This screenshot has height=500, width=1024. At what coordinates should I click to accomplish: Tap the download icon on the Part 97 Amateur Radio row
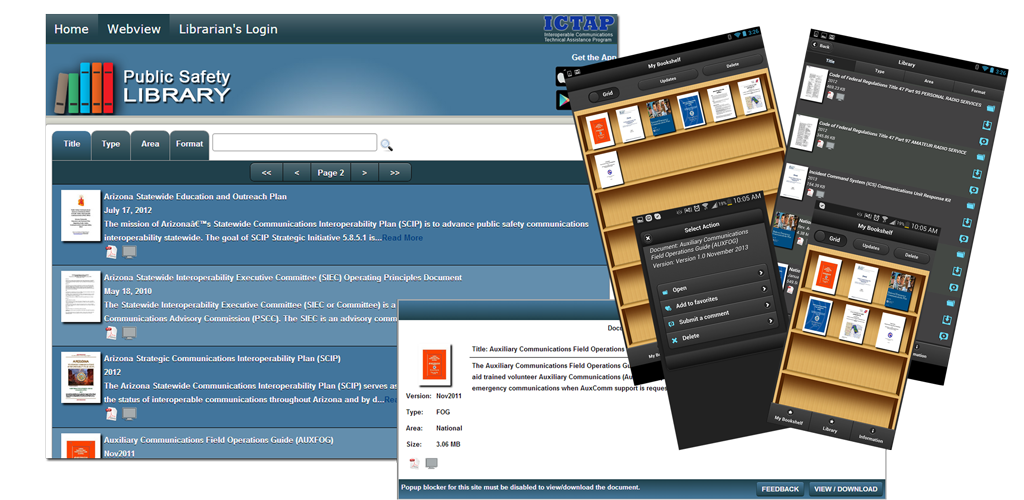(x=977, y=174)
